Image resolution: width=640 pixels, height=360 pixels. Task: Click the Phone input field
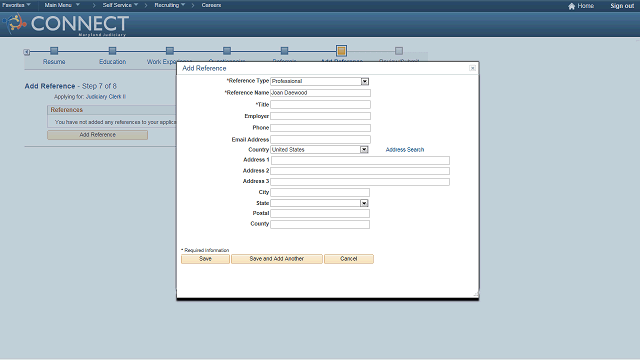pyautogui.click(x=320, y=128)
